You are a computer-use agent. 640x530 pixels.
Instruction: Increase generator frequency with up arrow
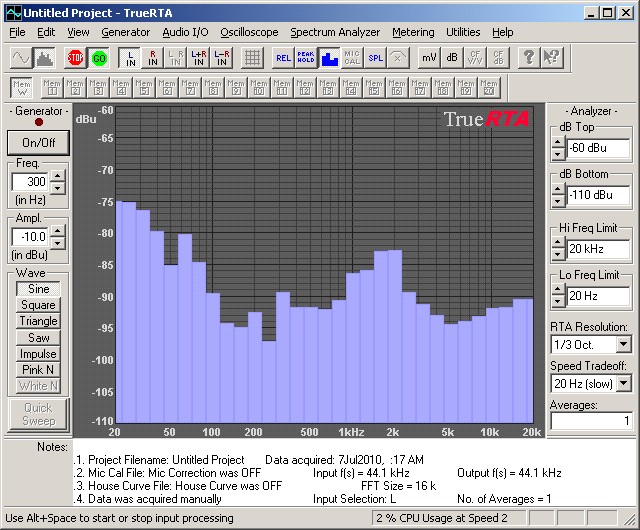coord(57,177)
